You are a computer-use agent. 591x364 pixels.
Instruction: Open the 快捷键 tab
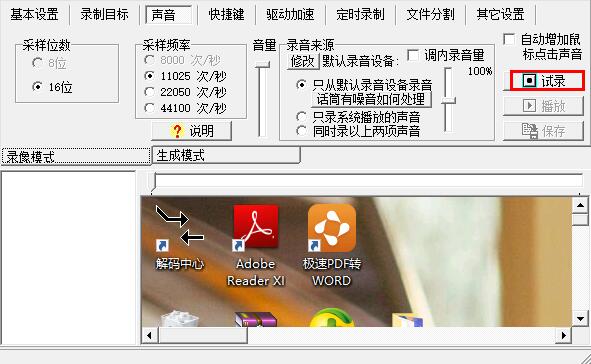click(x=226, y=15)
